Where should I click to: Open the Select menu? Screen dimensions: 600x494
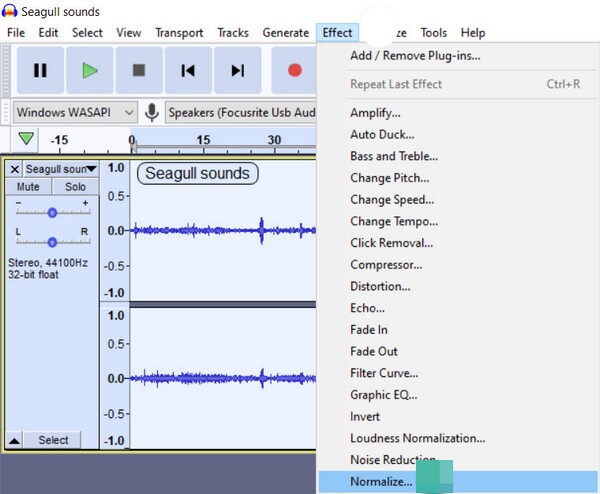coord(87,33)
